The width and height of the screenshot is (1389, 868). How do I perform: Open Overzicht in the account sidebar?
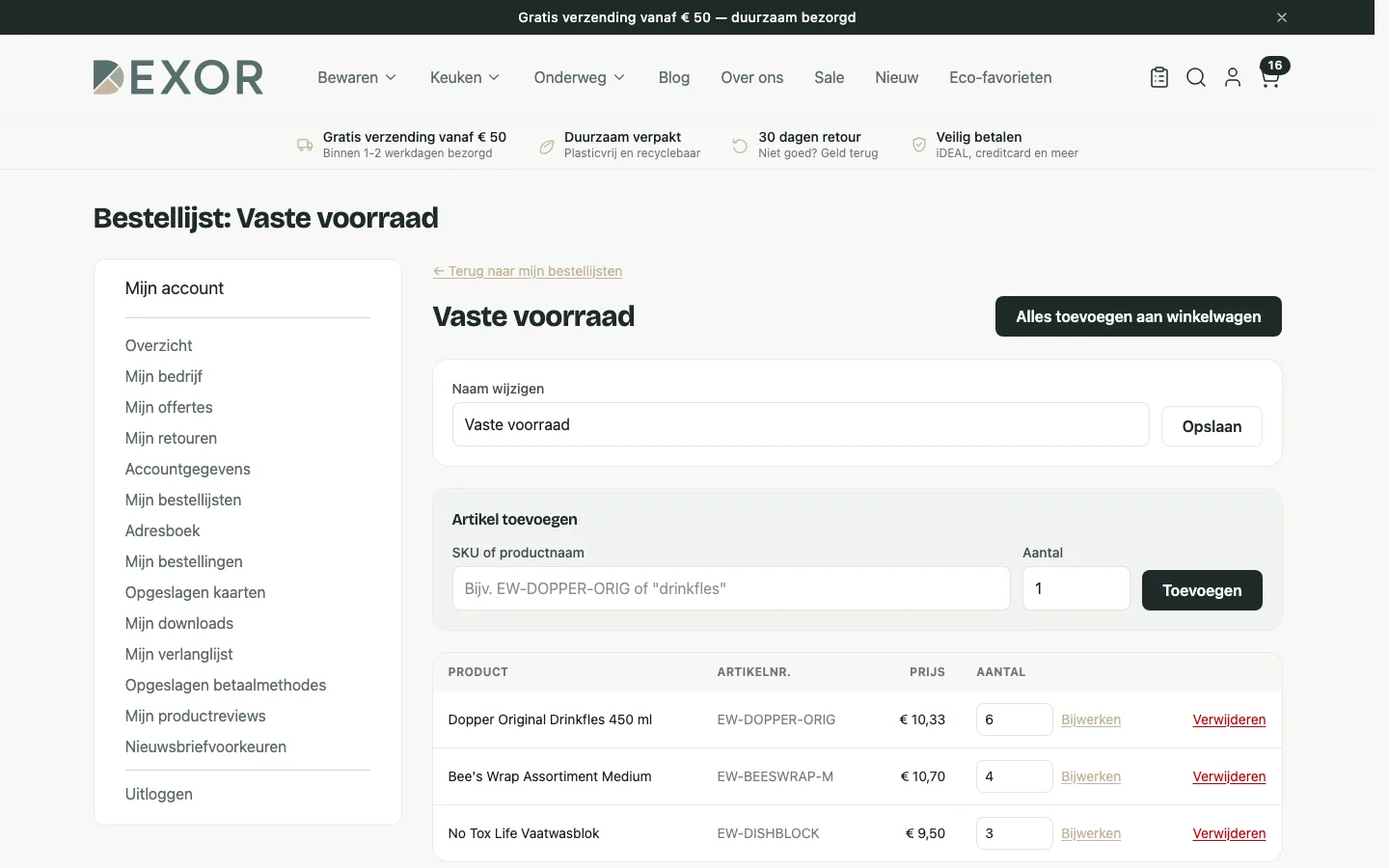159,345
